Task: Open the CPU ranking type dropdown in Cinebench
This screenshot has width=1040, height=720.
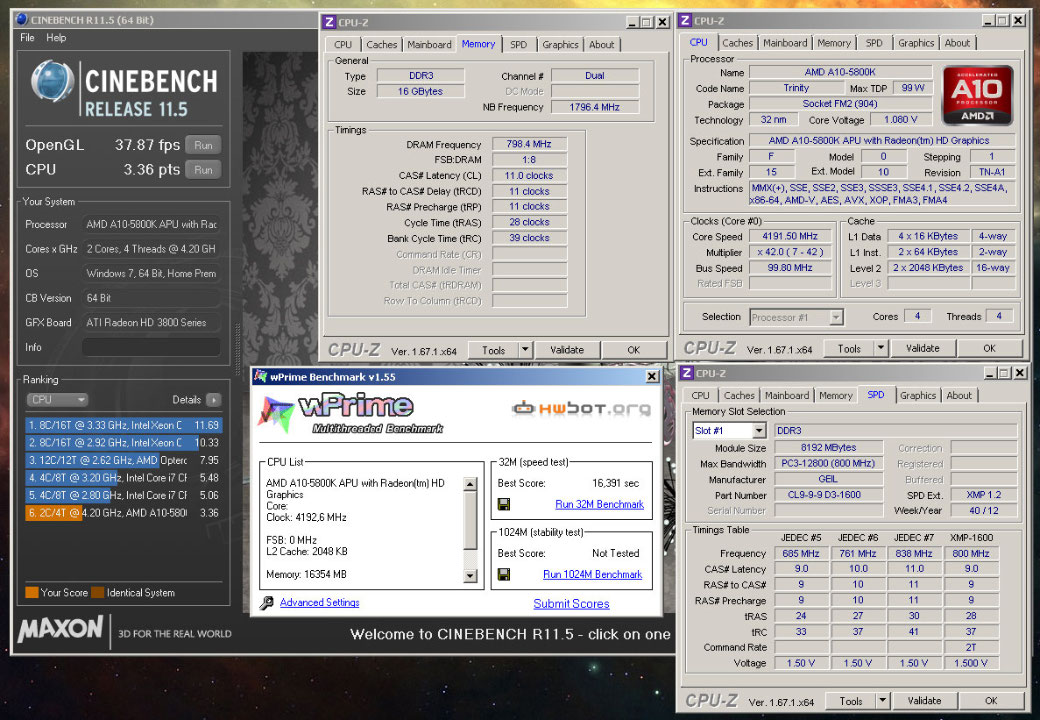Action: pyautogui.click(x=57, y=400)
